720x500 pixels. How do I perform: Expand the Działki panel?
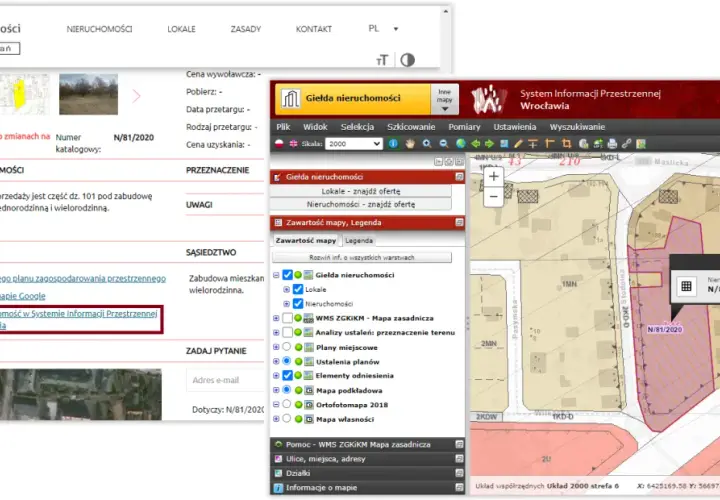click(x=367, y=473)
